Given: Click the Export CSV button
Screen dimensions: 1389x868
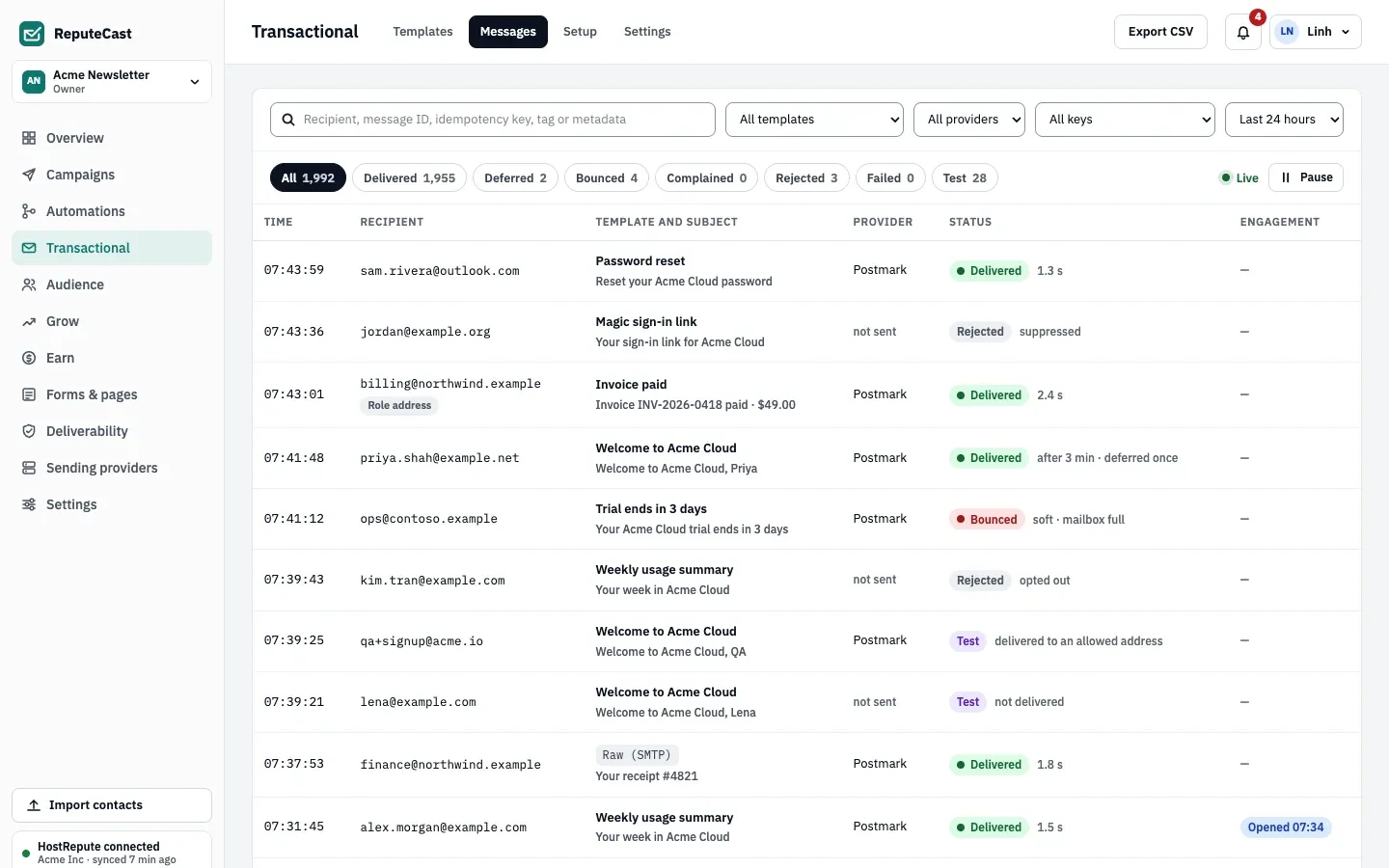Looking at the screenshot, I should click(1160, 32).
